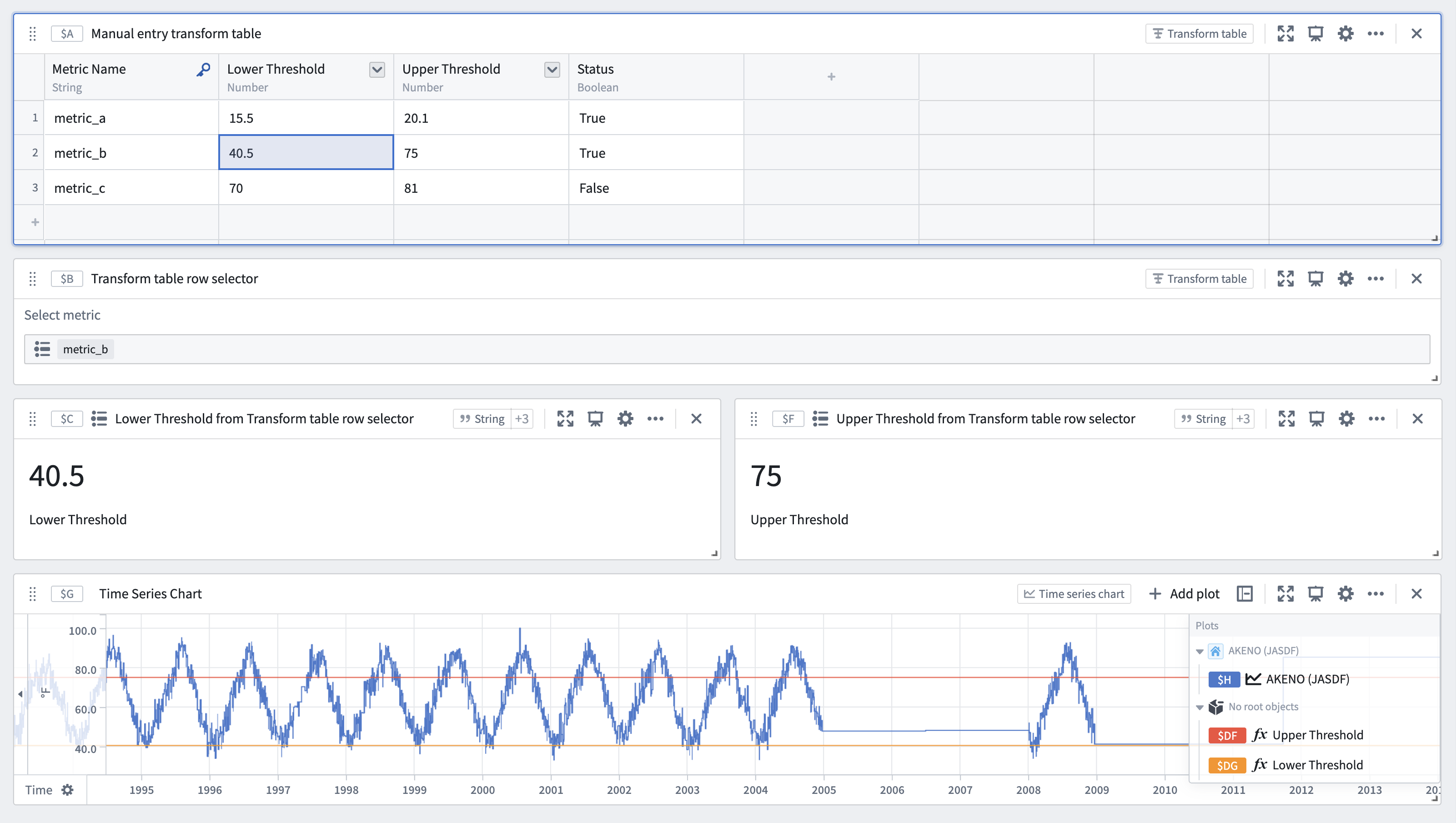Viewport: 1456px width, 823px height.
Task: Open more options for Transform table row selector
Action: pyautogui.click(x=1376, y=279)
